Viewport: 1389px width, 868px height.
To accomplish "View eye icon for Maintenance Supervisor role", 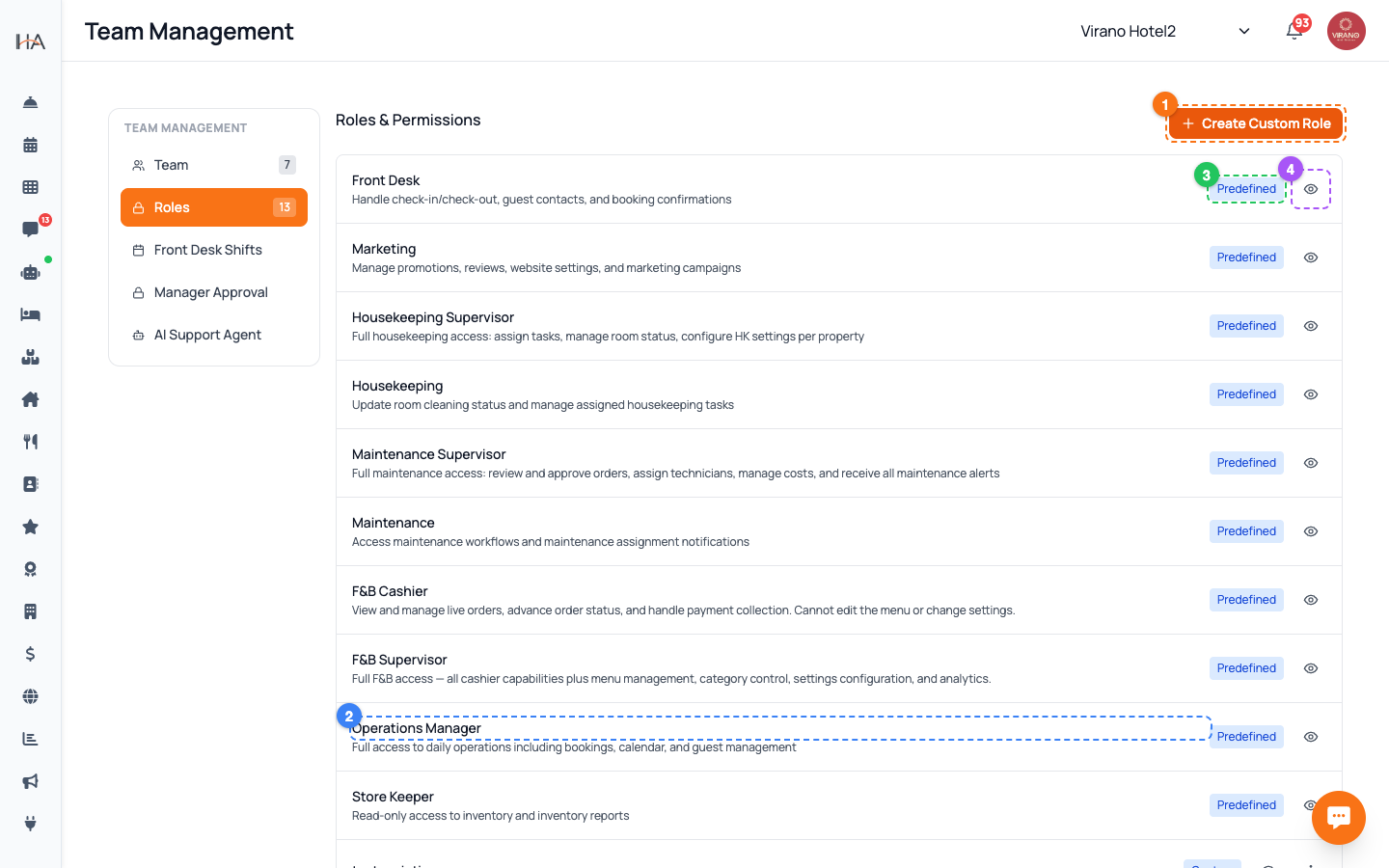I will tap(1311, 463).
